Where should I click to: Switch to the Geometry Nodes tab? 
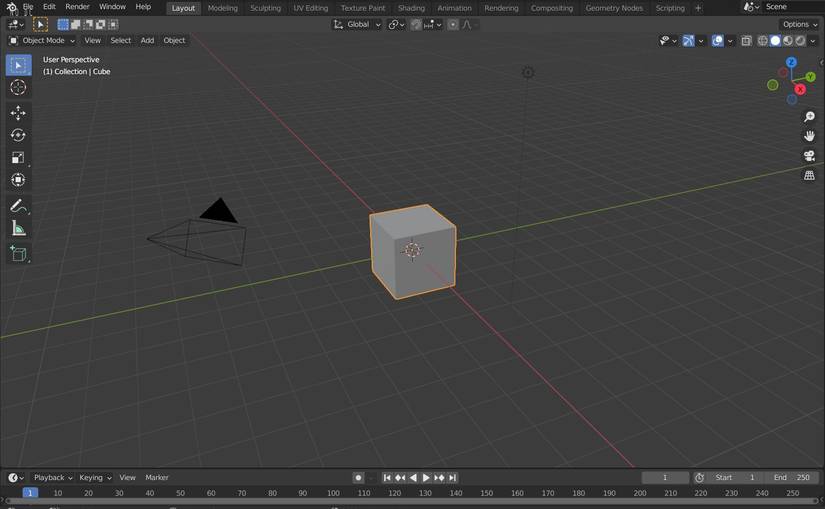click(614, 8)
